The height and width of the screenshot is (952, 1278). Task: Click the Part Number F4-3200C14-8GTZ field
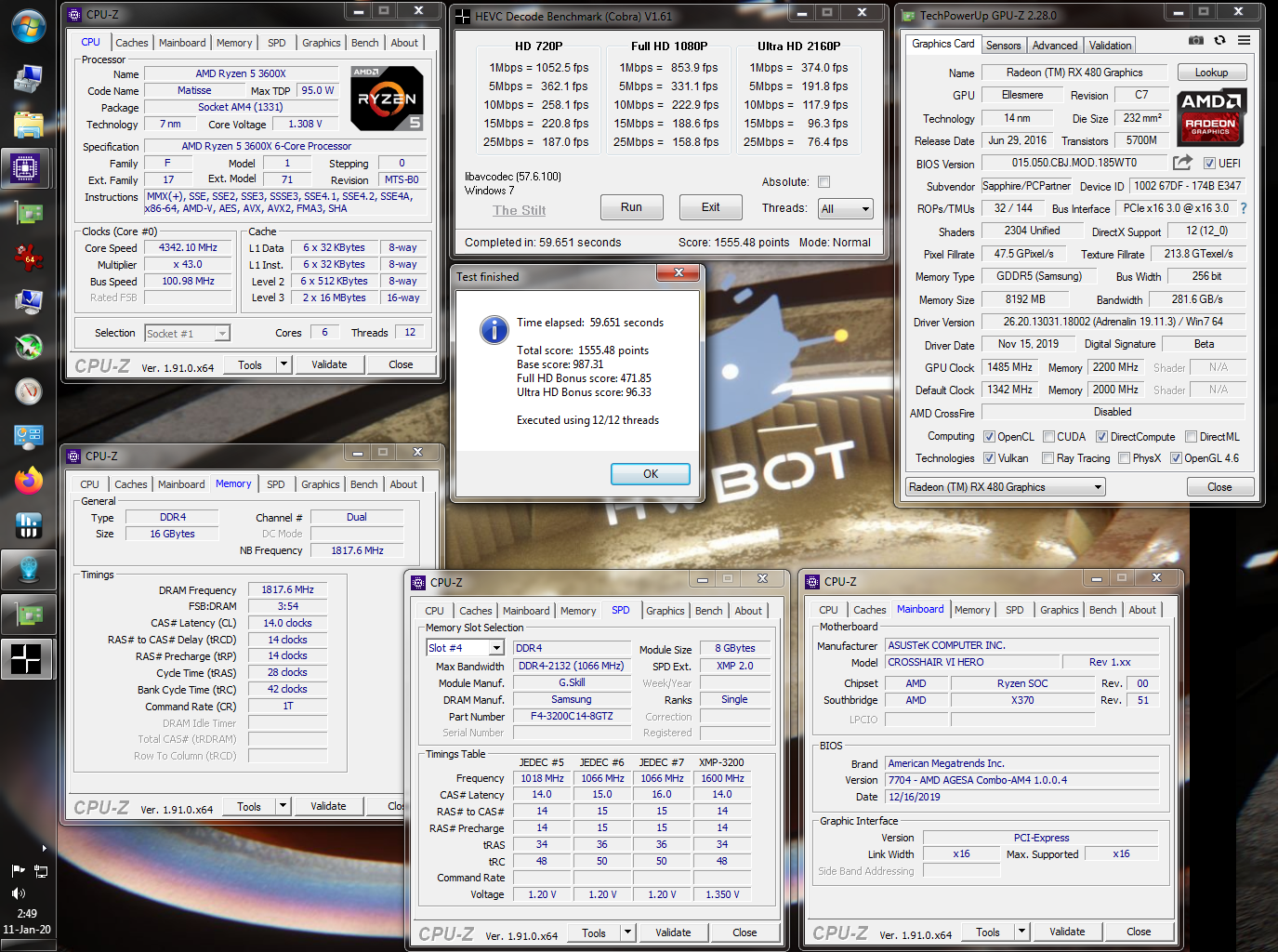pos(571,716)
